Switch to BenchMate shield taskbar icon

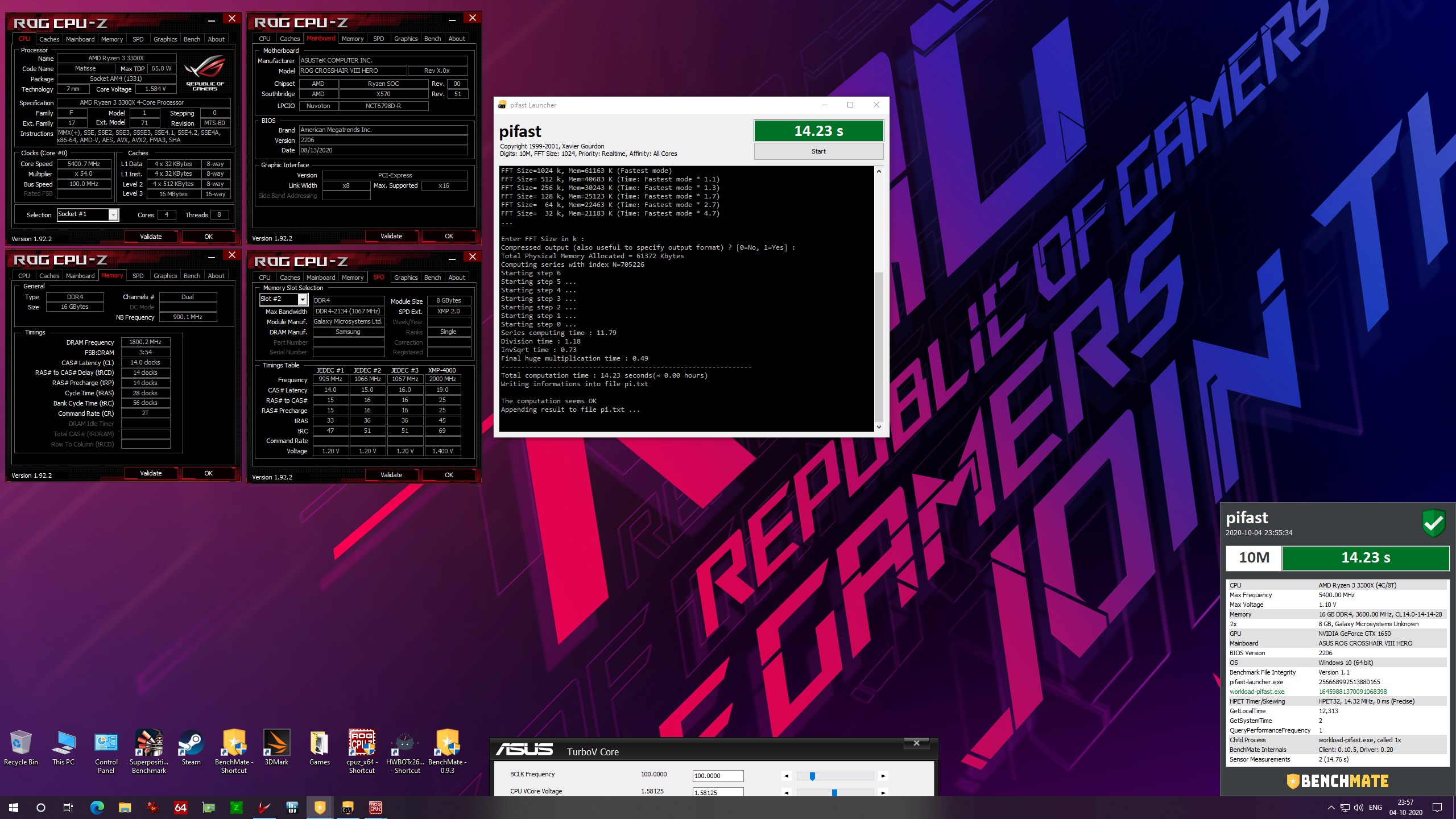(320, 808)
